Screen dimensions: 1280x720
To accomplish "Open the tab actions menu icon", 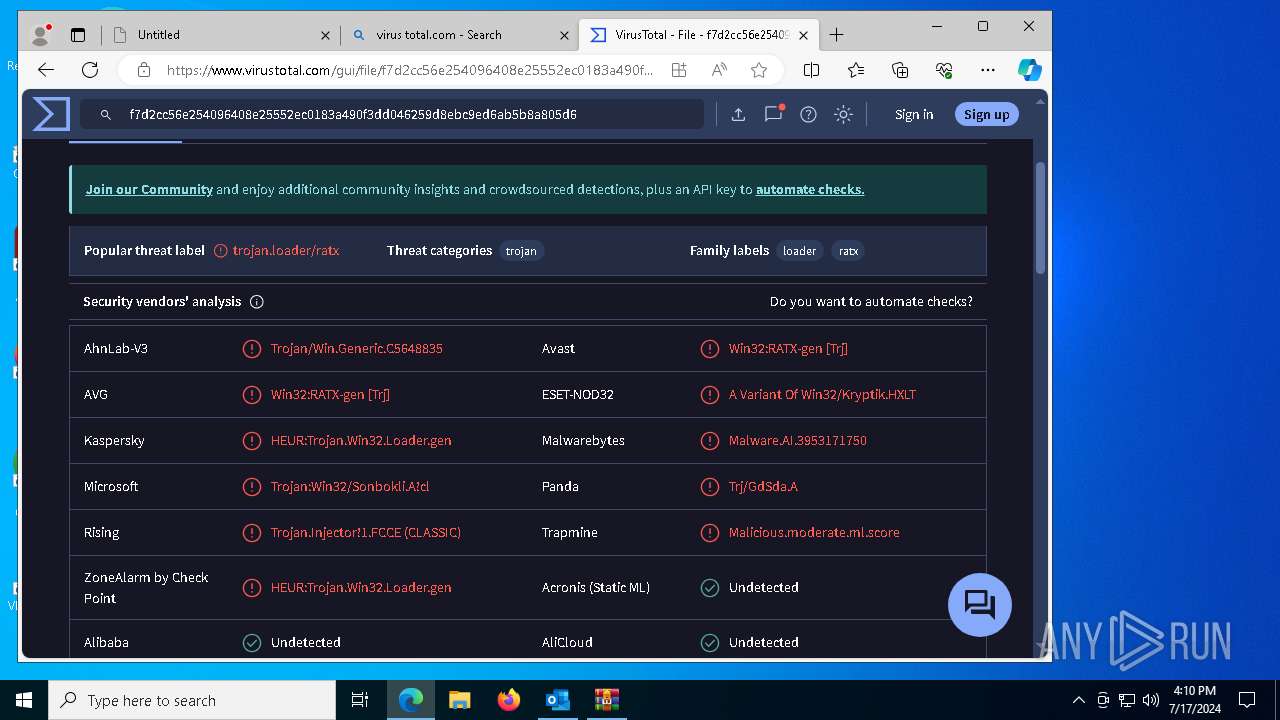I will tap(78, 35).
